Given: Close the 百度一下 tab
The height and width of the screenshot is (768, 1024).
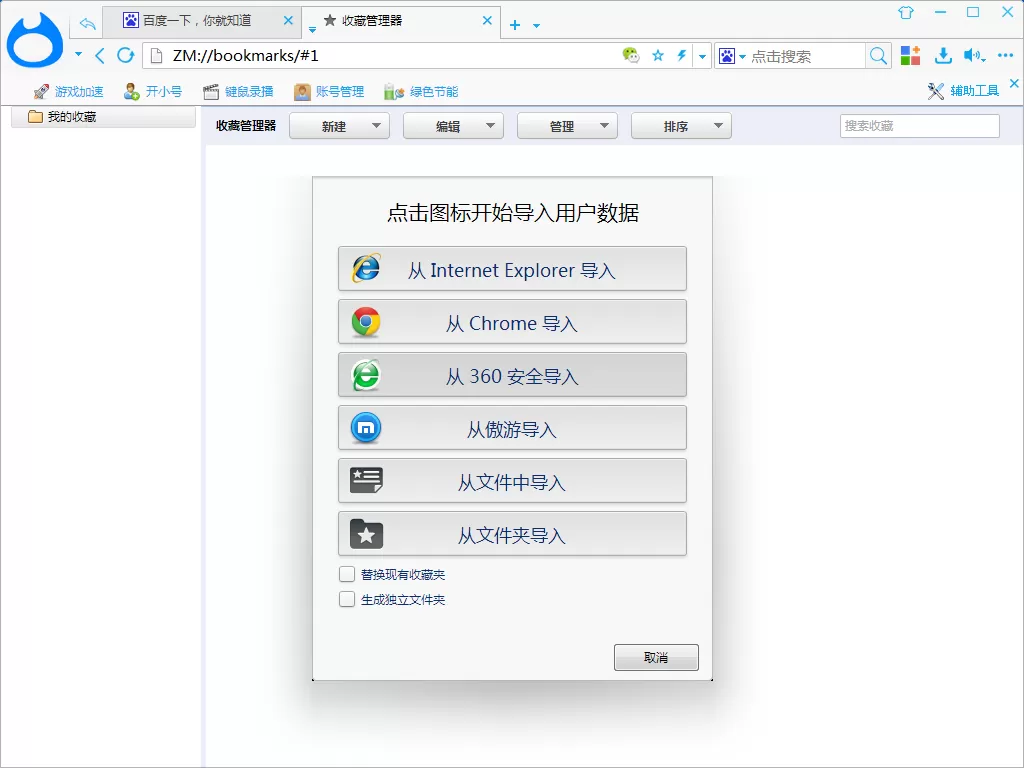Looking at the screenshot, I should (288, 21).
